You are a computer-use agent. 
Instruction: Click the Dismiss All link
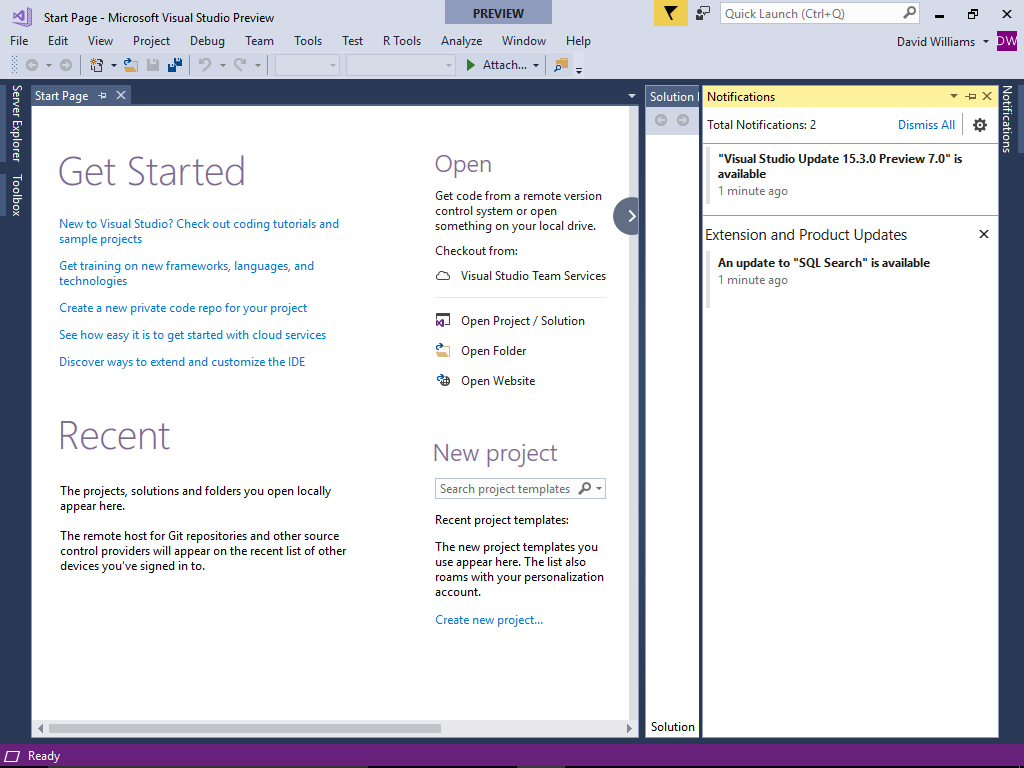[x=926, y=125]
